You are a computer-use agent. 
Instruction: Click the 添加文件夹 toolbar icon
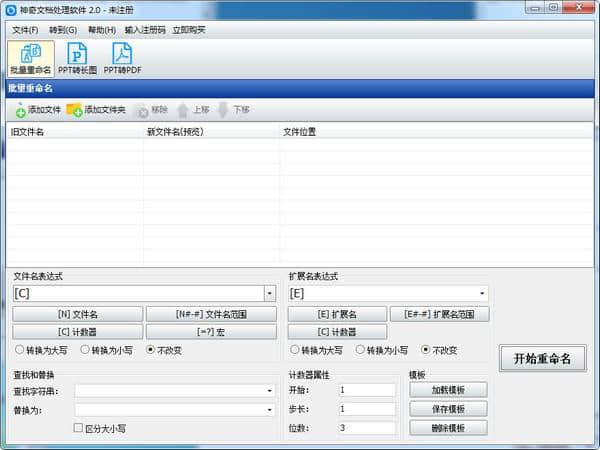point(74,109)
